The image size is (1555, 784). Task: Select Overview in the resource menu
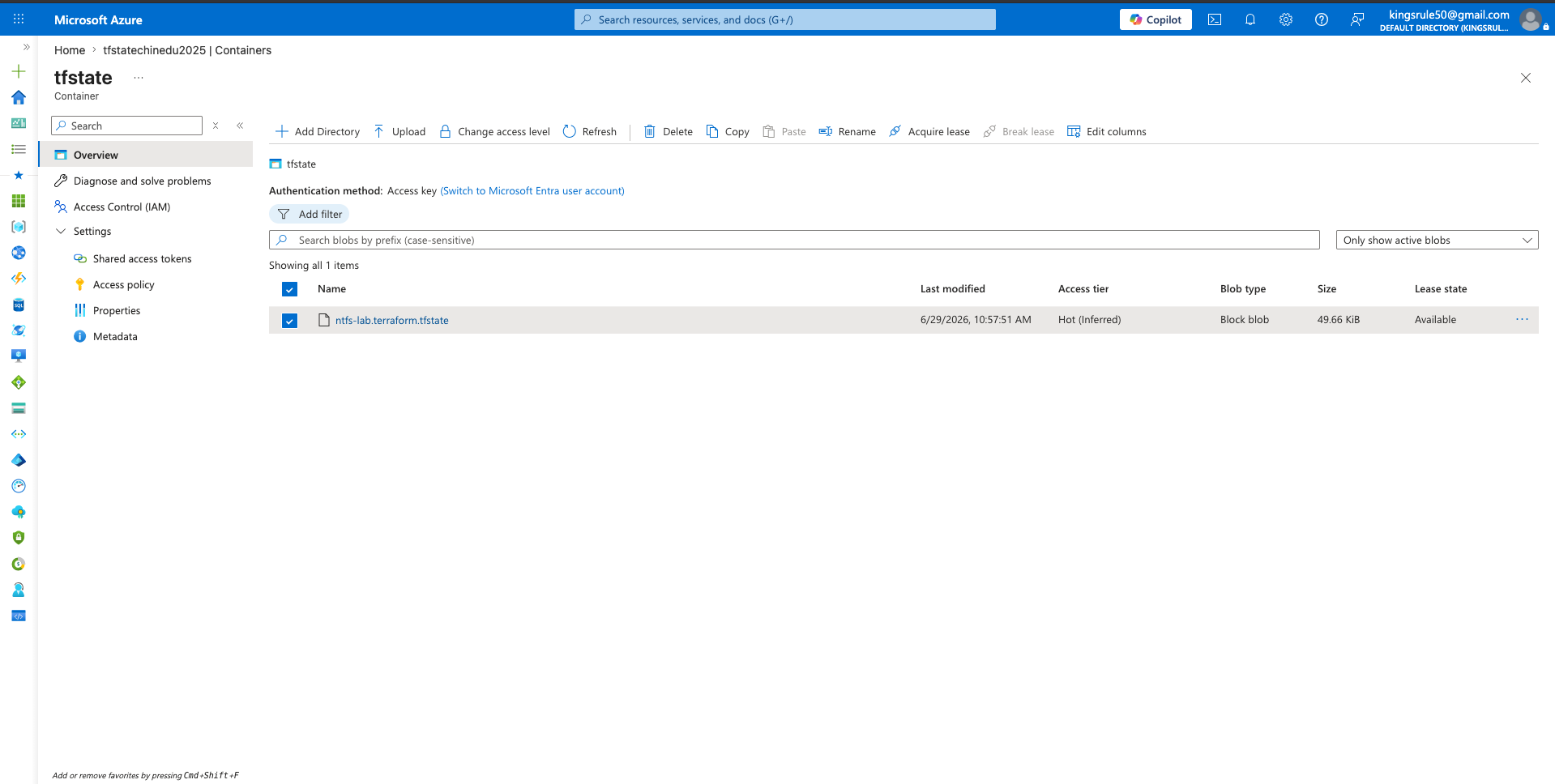click(x=146, y=155)
